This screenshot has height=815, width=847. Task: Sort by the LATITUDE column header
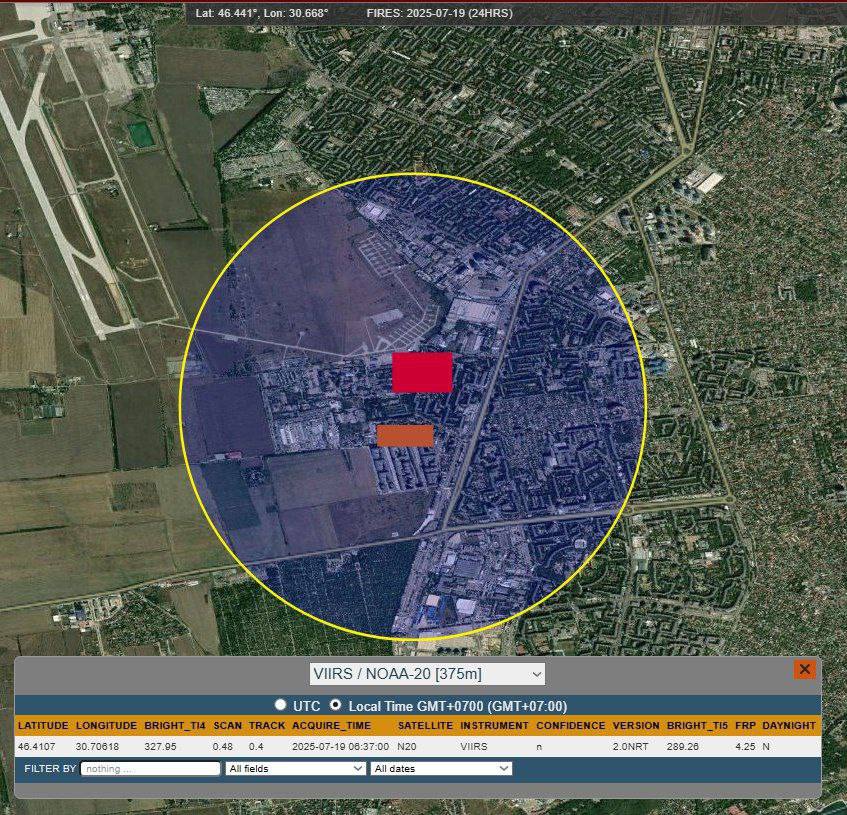(43, 725)
